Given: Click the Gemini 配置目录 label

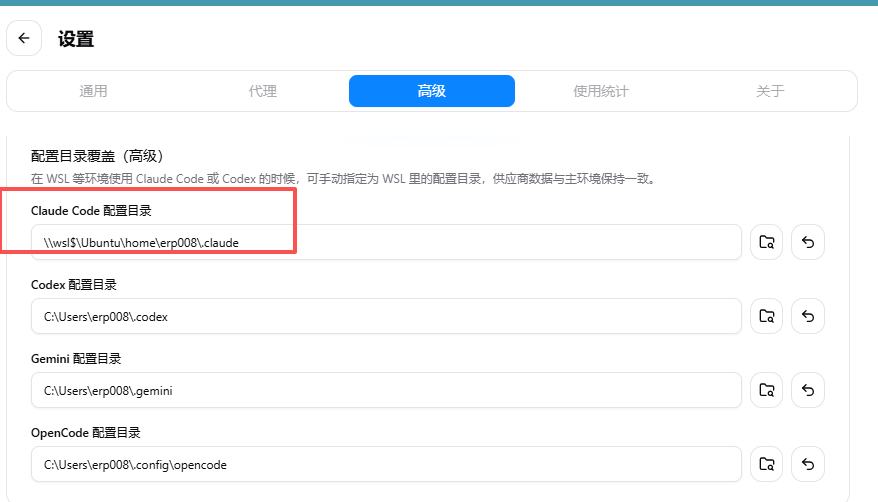Looking at the screenshot, I should click(x=76, y=359).
